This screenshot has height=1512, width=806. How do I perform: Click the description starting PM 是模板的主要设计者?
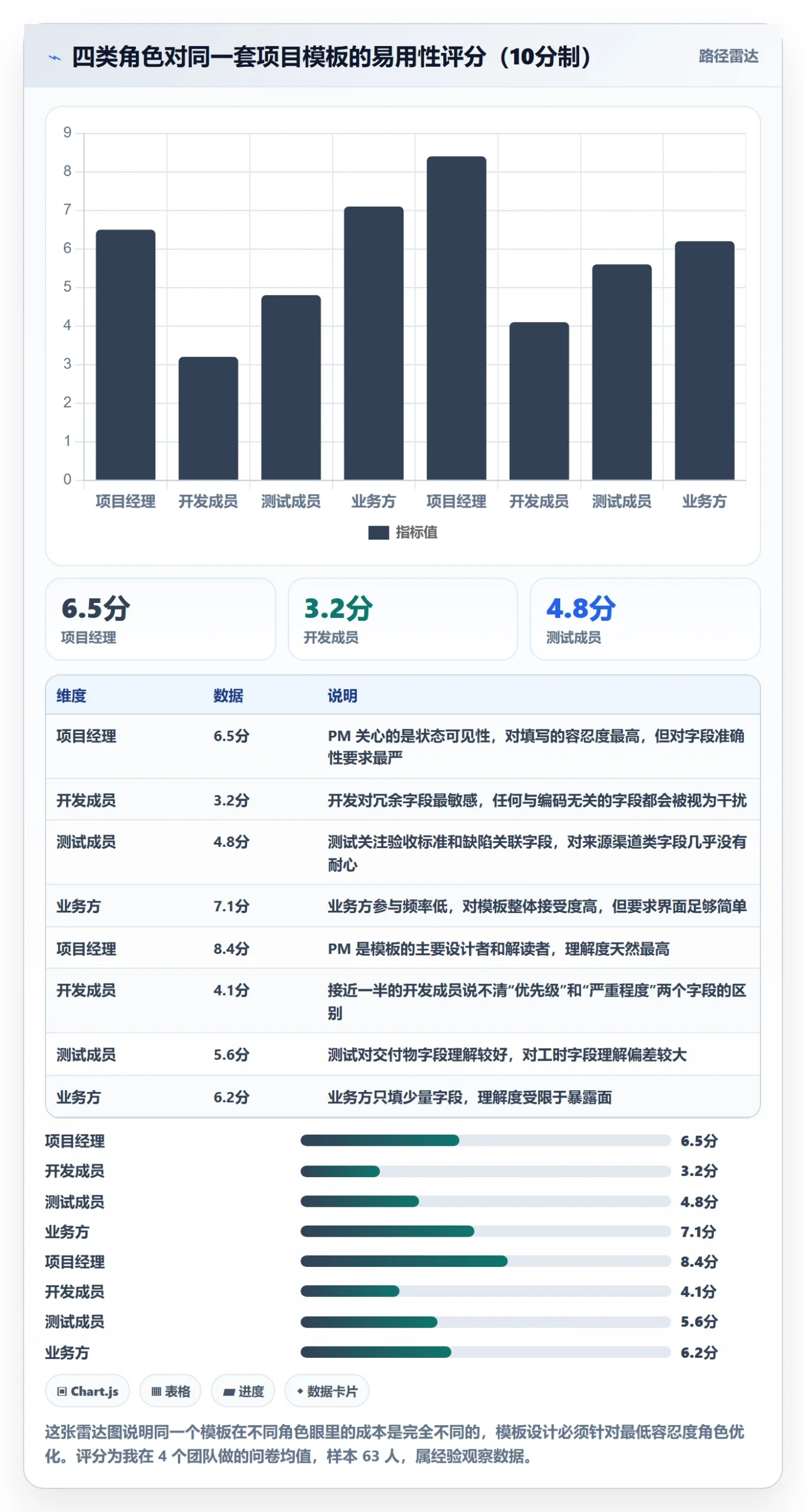(x=499, y=949)
